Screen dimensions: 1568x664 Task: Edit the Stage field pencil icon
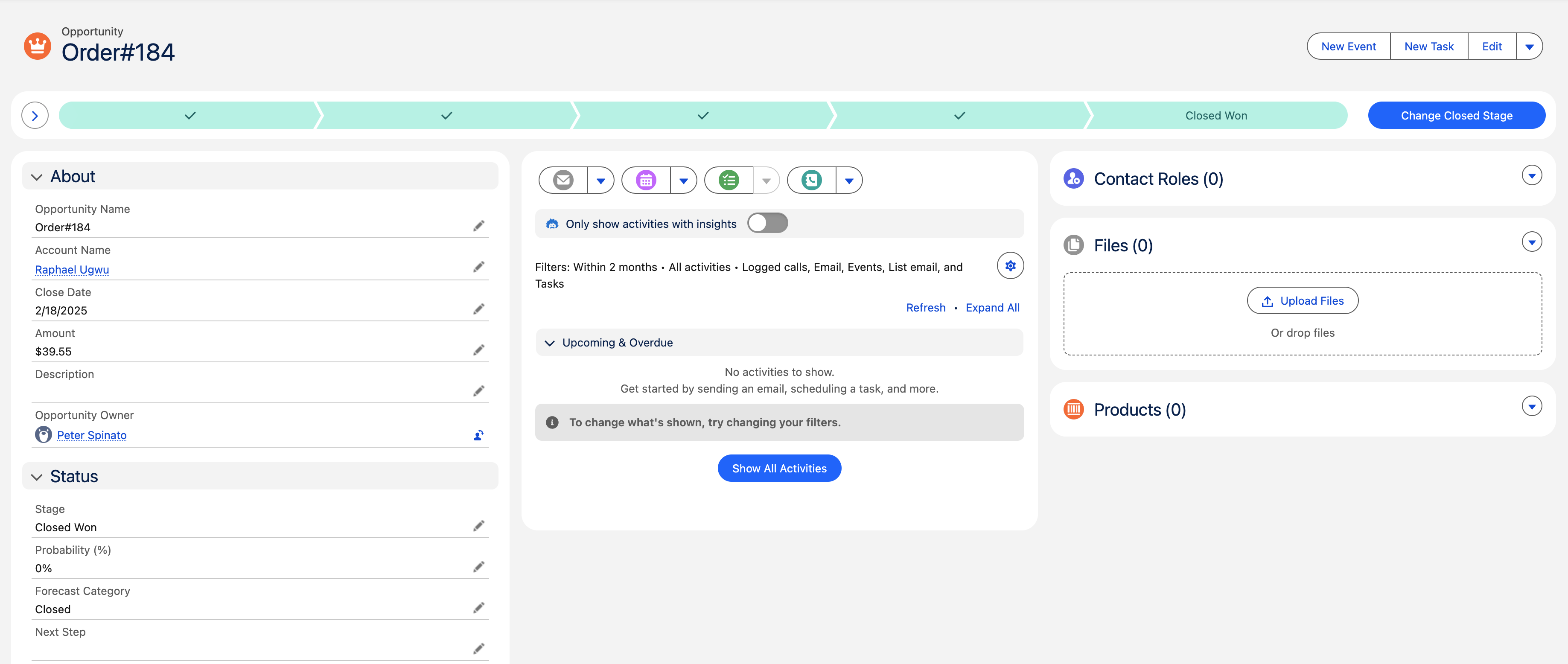pos(479,525)
